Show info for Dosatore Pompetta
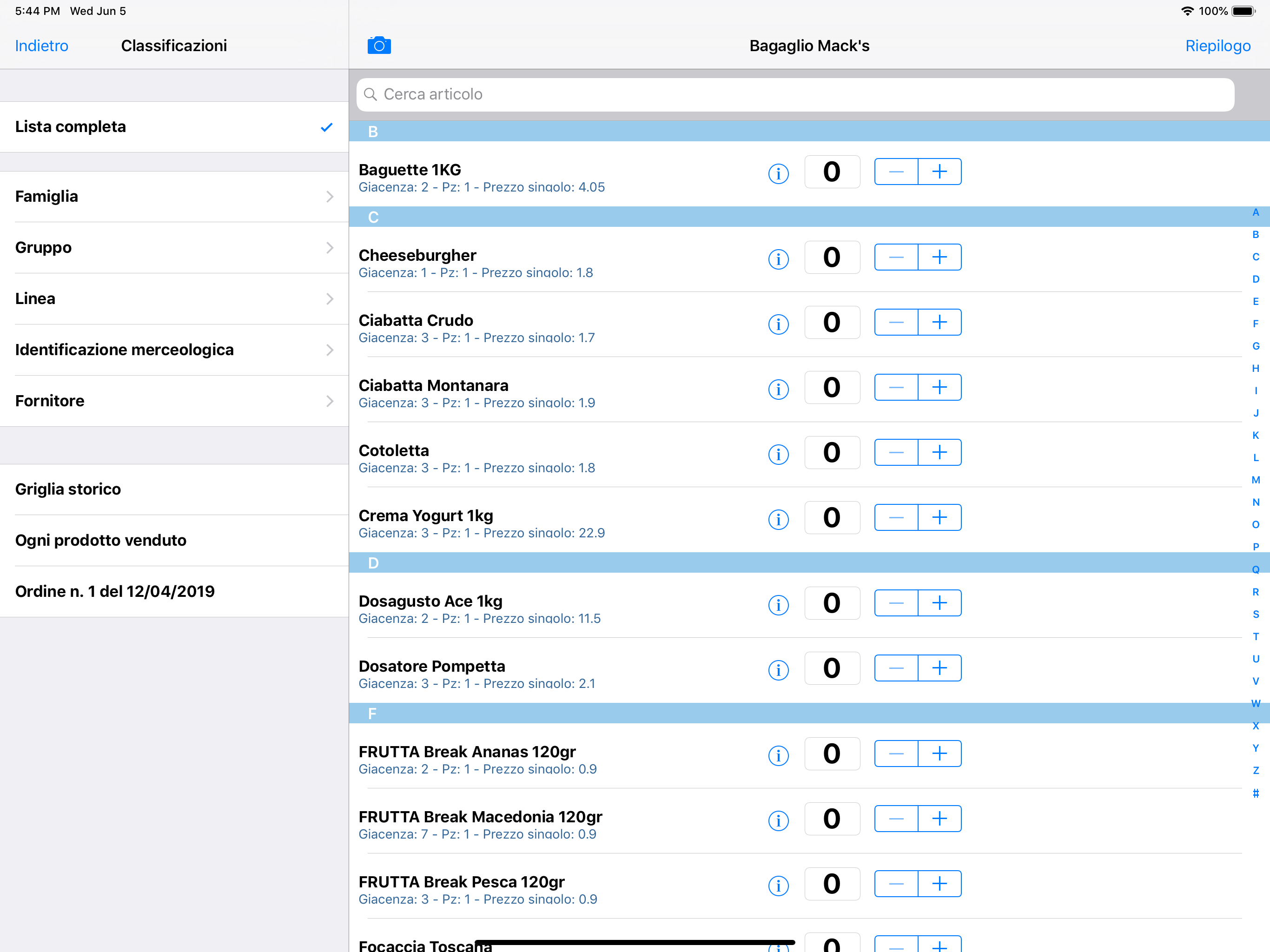 [x=778, y=669]
